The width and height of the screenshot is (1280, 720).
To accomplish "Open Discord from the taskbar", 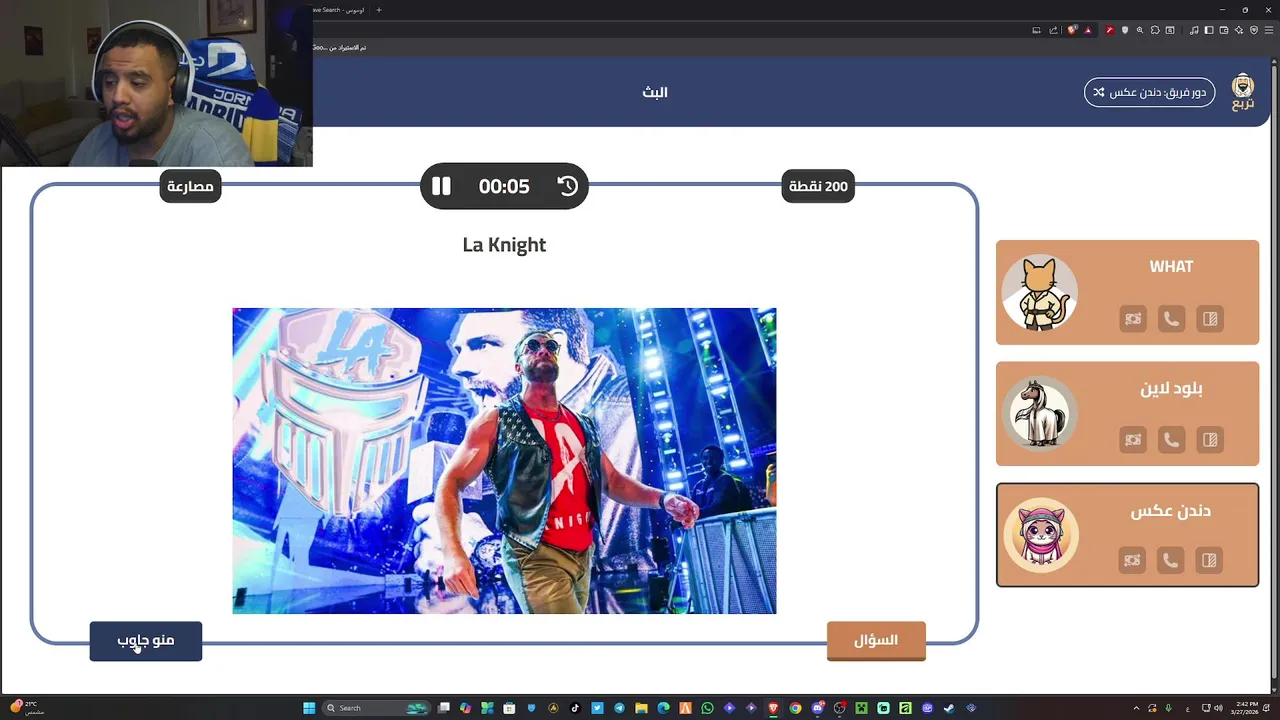I will tap(818, 708).
